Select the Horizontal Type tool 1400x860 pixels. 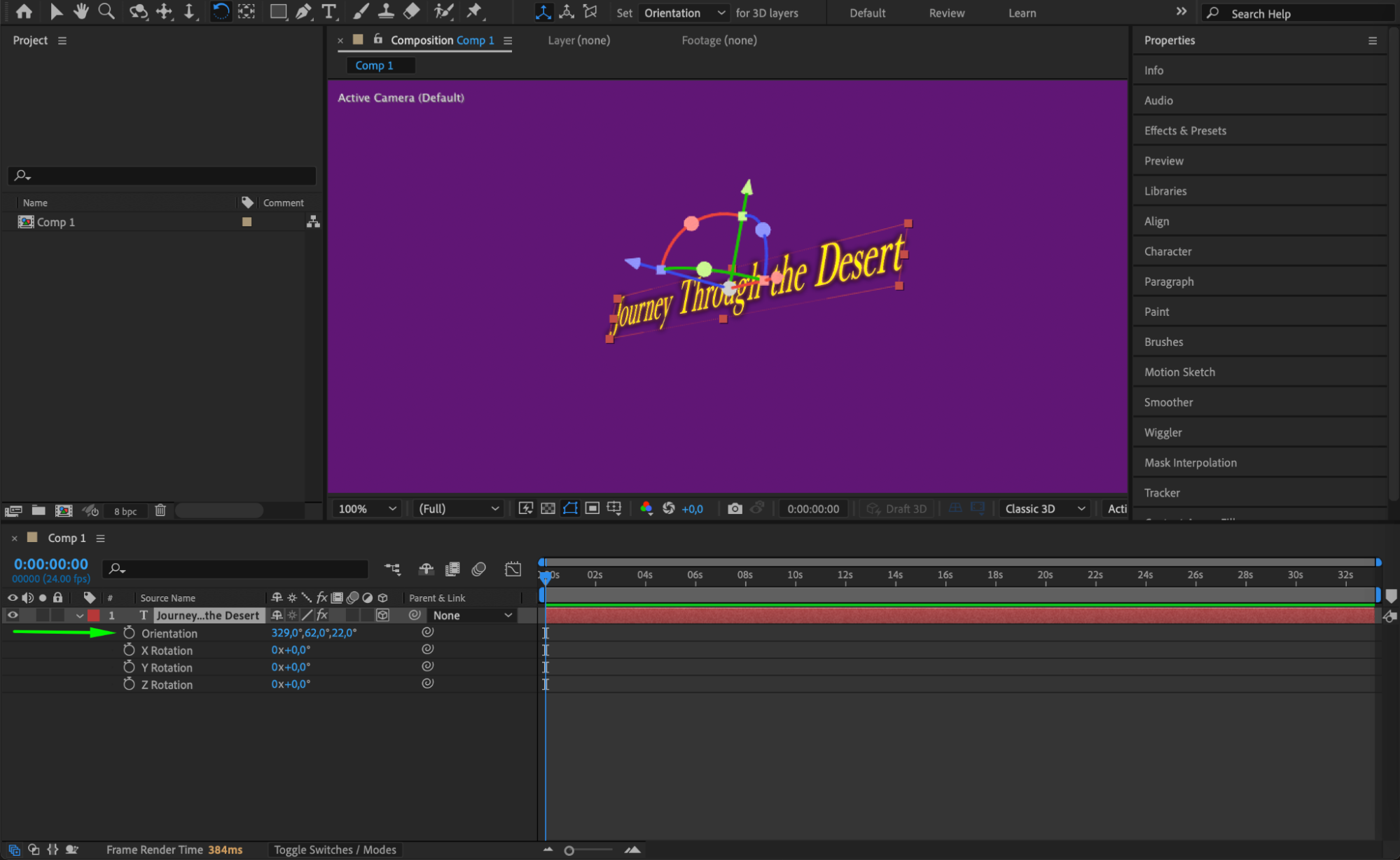pos(328,11)
